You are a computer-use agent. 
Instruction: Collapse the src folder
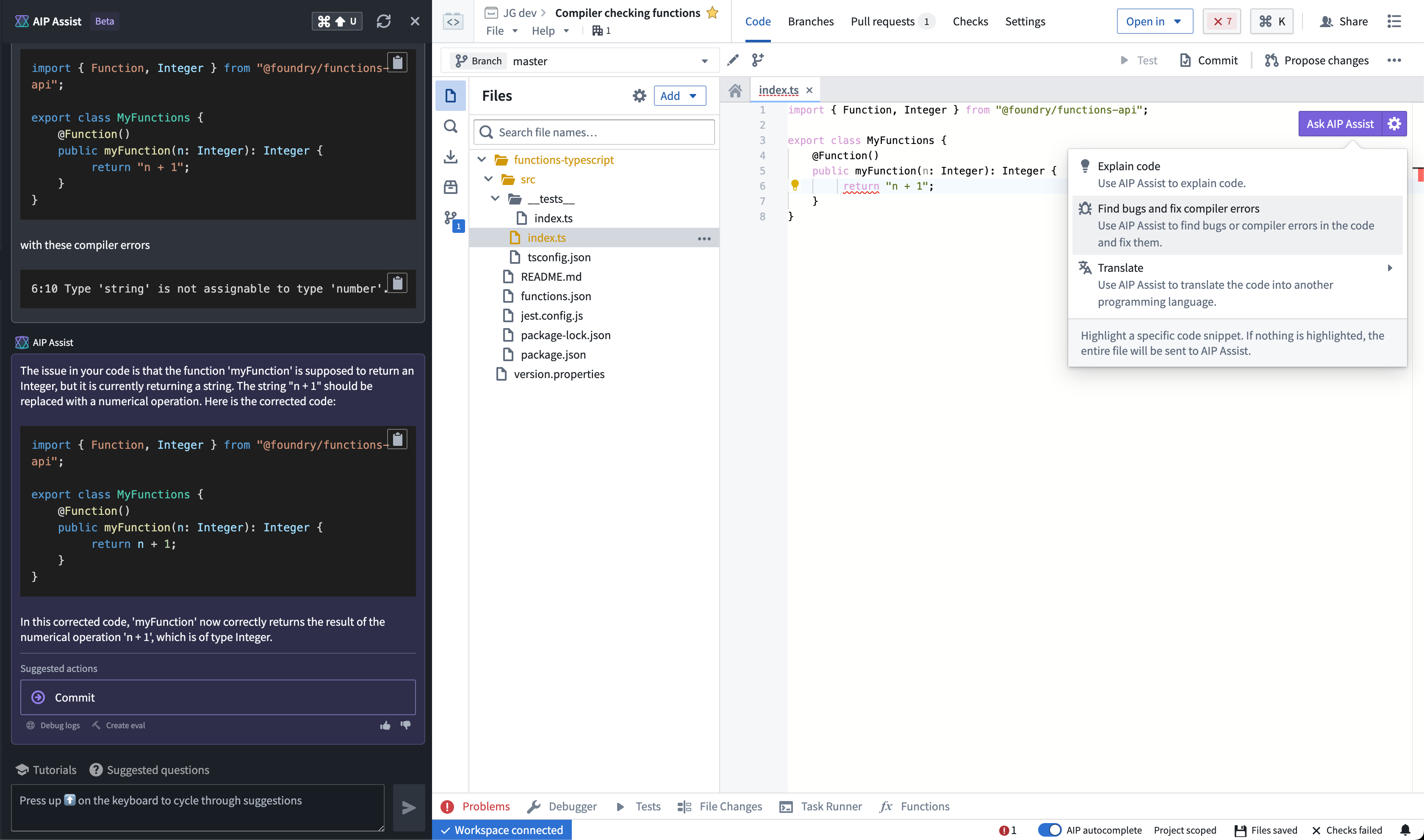[x=489, y=179]
